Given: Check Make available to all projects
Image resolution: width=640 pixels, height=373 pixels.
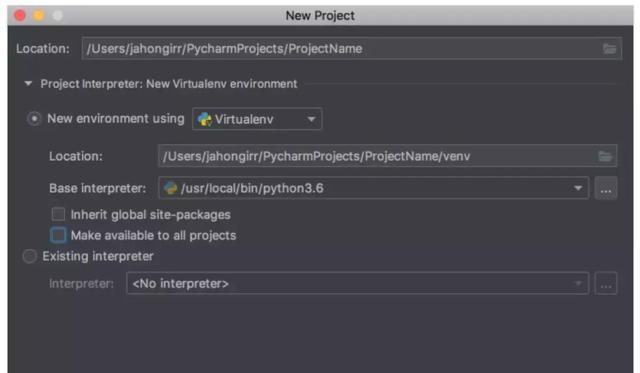Looking at the screenshot, I should point(58,235).
